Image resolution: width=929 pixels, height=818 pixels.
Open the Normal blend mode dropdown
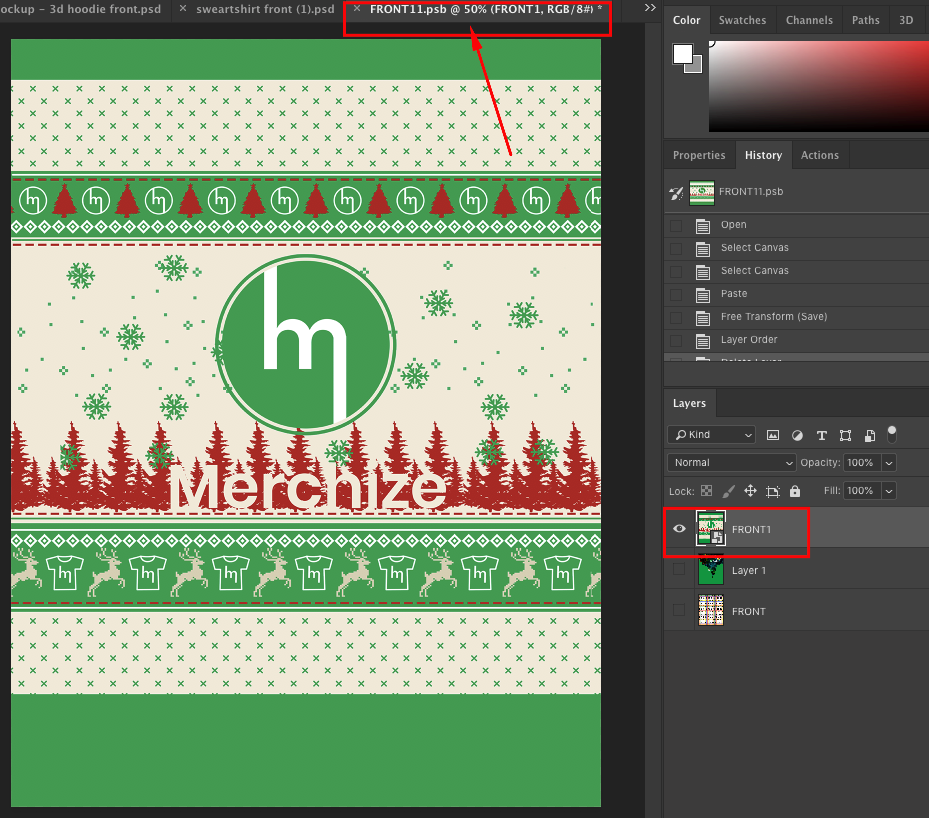731,463
